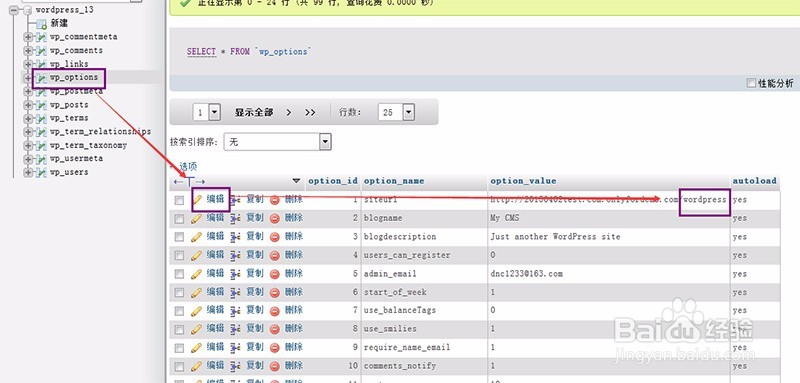Check the start_of_week row checkbox
The width and height of the screenshot is (800, 383).
tap(179, 293)
